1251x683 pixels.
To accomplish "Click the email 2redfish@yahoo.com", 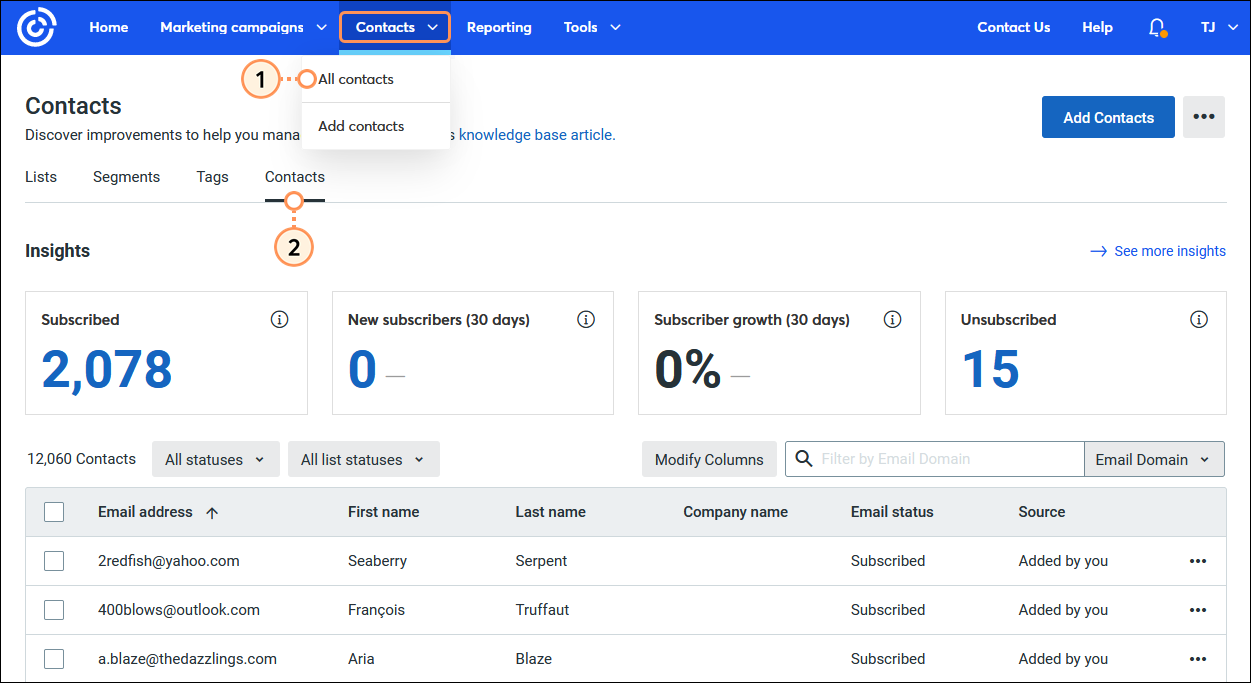I will pyautogui.click(x=169, y=561).
